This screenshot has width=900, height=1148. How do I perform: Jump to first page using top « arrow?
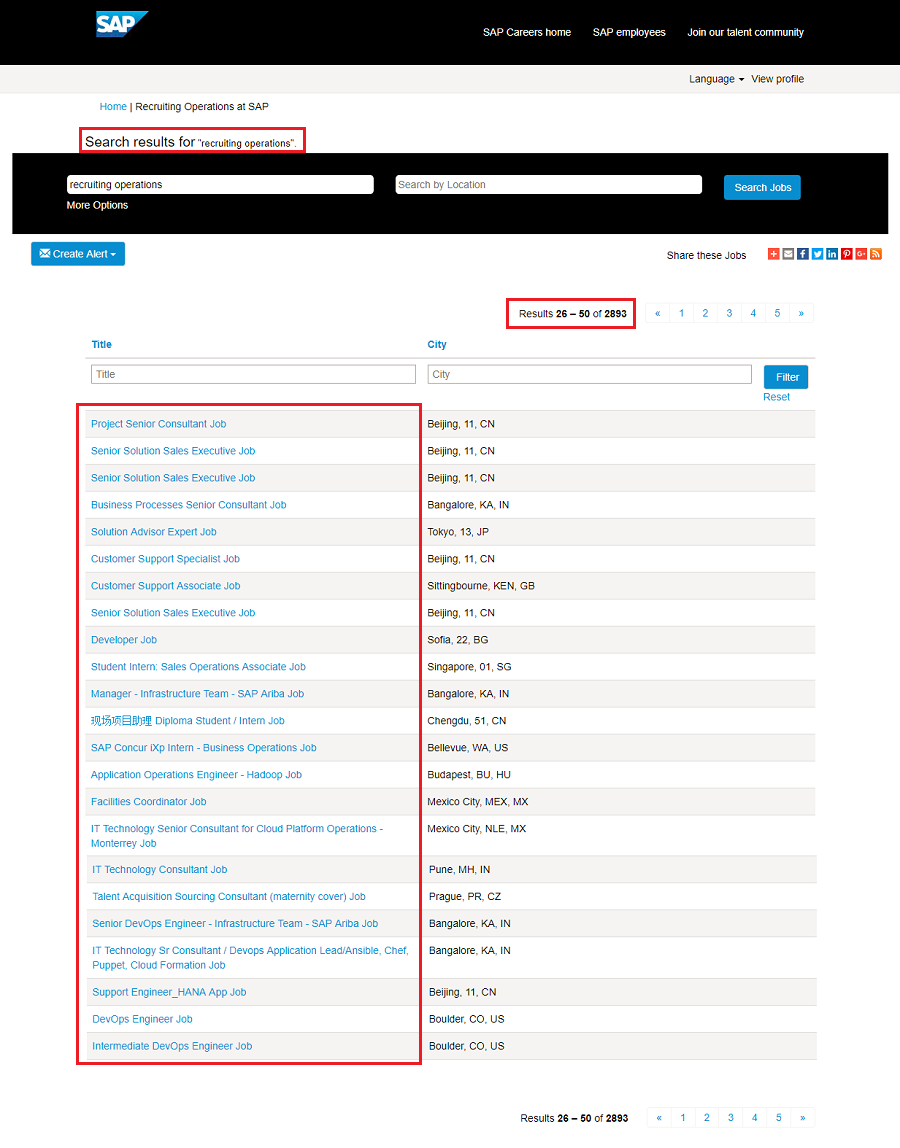658,313
